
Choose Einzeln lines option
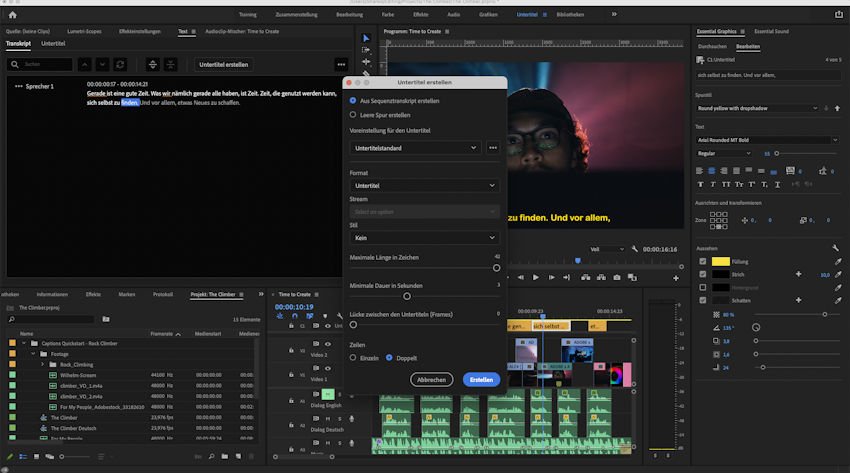(353, 357)
